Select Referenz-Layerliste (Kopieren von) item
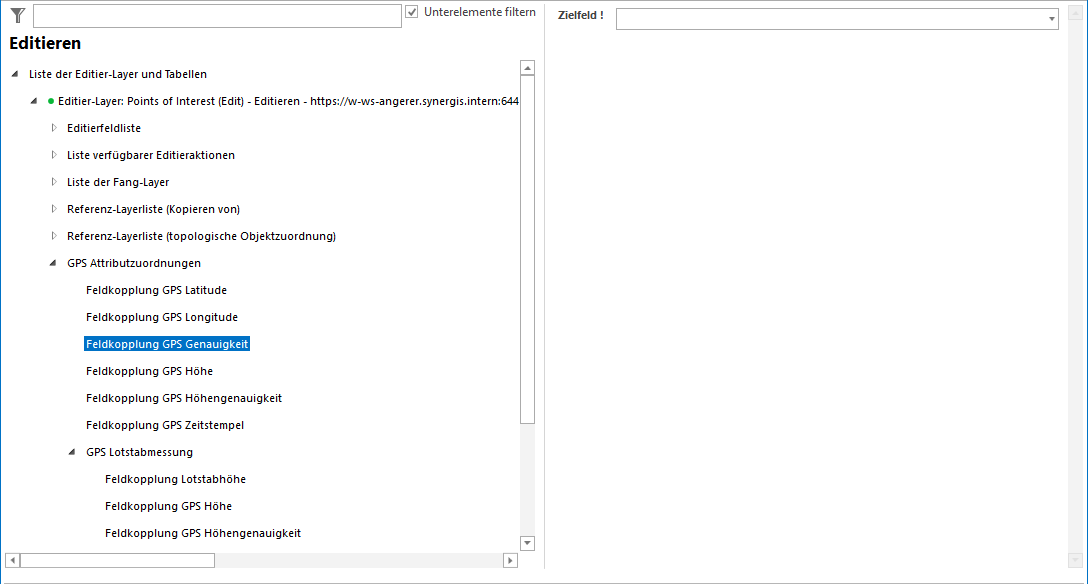 point(153,209)
